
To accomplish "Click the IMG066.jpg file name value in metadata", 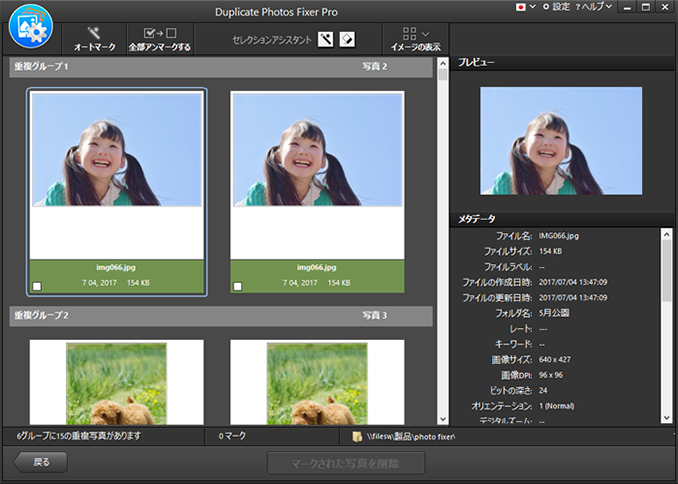I will click(x=558, y=236).
